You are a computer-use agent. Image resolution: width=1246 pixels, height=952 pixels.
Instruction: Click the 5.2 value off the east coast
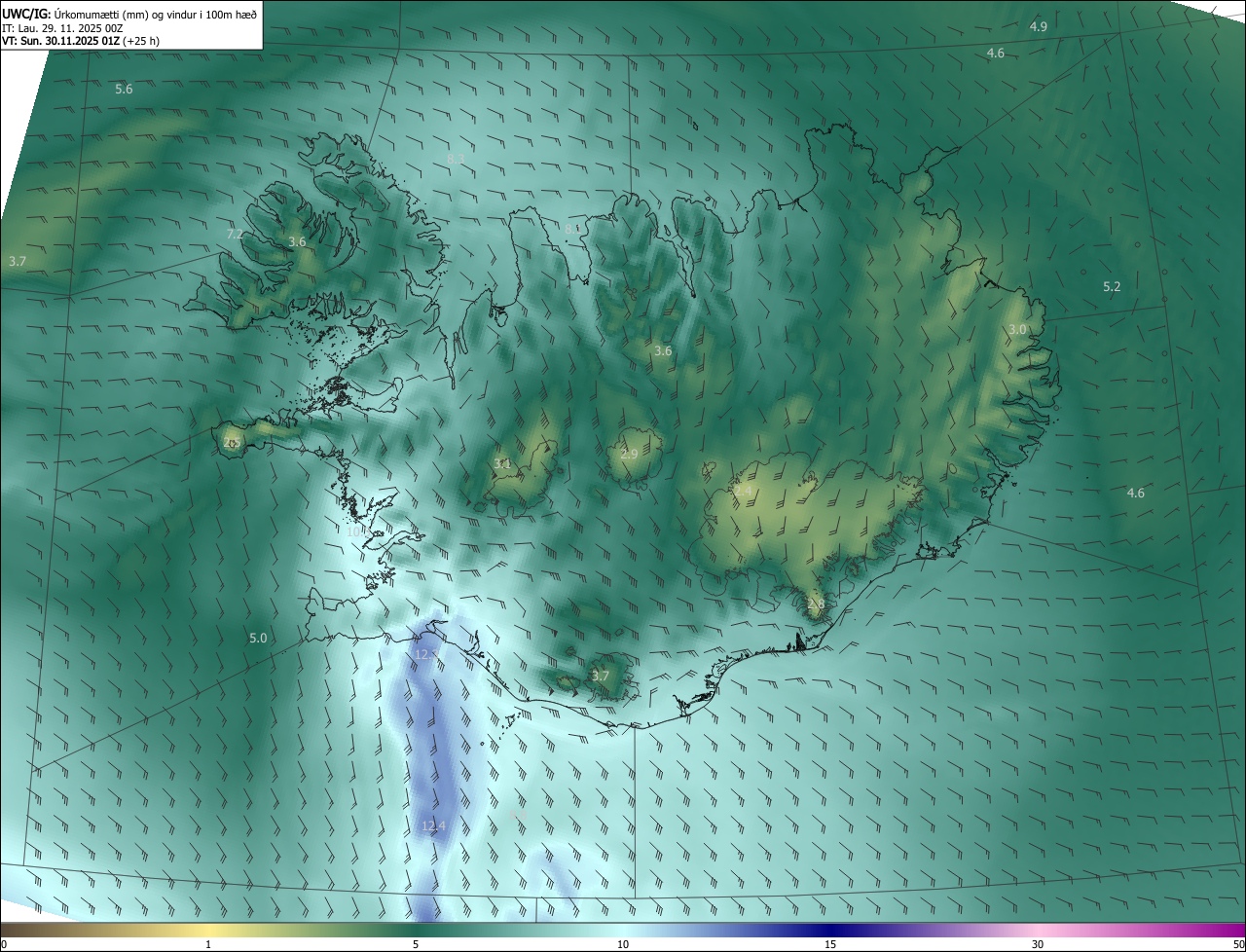(x=1112, y=286)
